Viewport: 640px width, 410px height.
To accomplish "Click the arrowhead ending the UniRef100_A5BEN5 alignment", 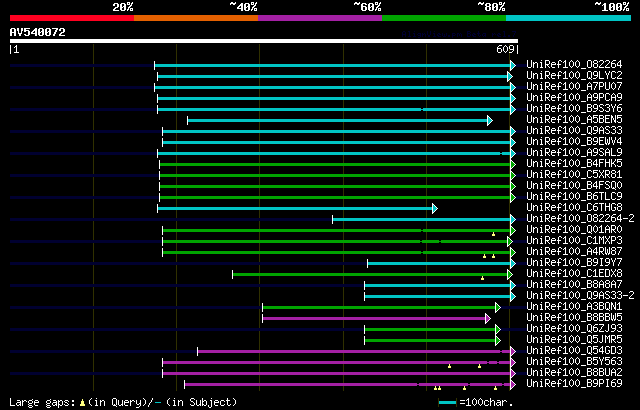I will [490, 120].
